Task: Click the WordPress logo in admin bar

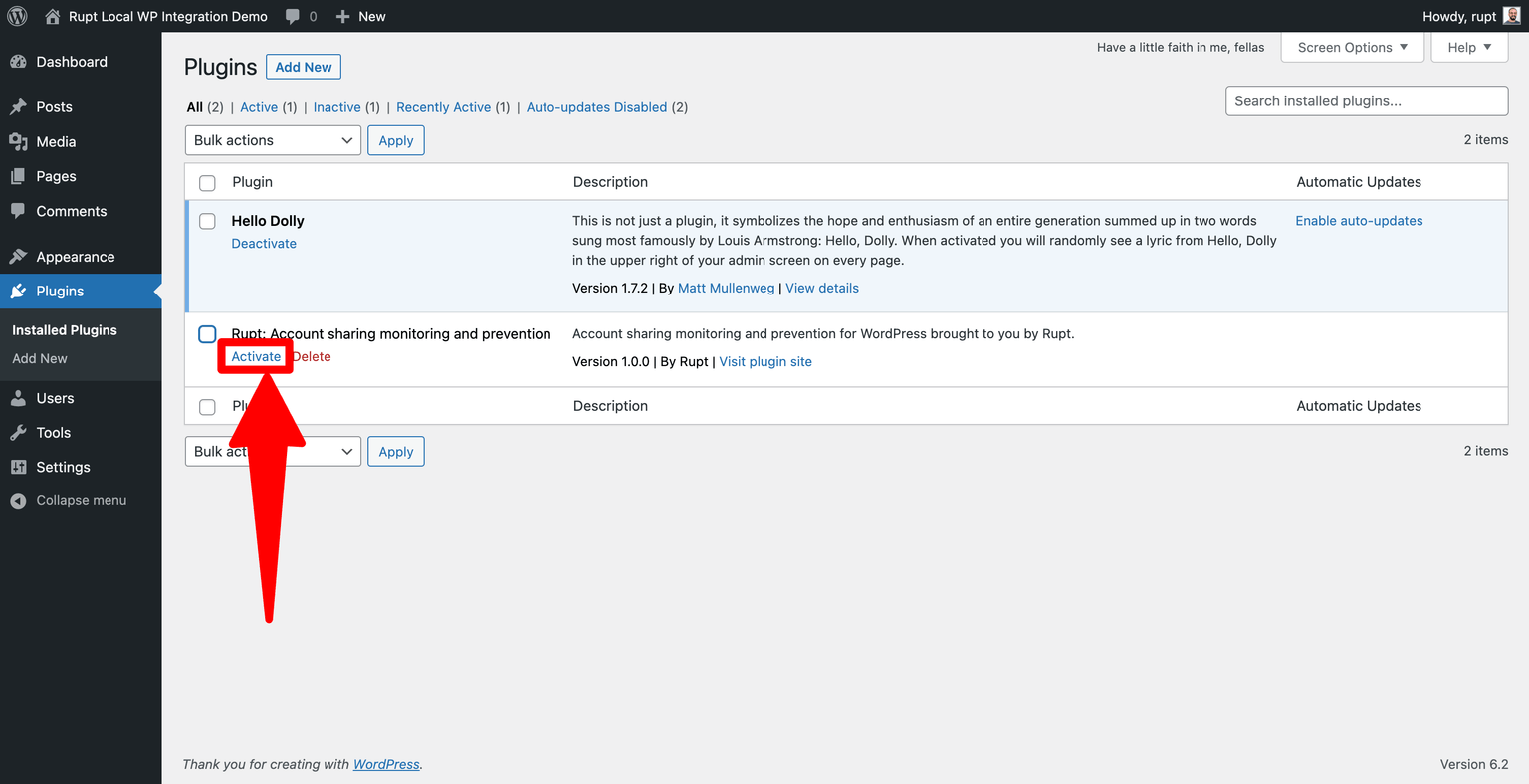Action: click(17, 16)
